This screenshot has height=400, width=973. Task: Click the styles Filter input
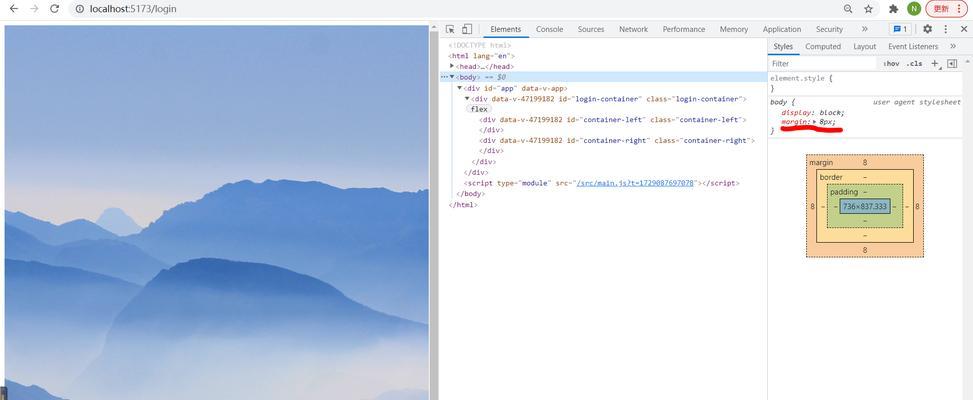pyautogui.click(x=822, y=63)
